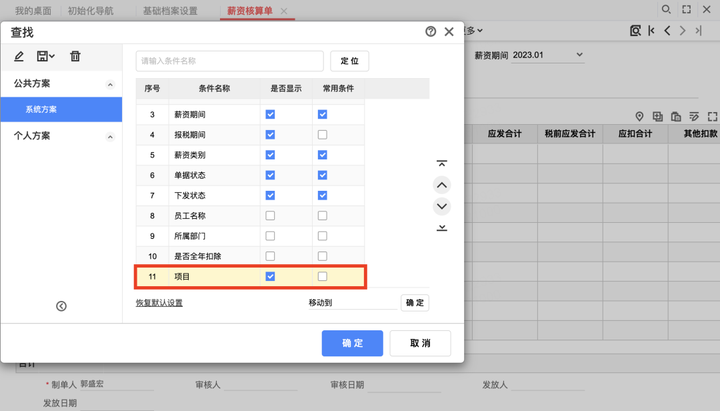Screen dimensions: 720x411
Task: Enable 是否显示 checkbox for 员工名称
Action: [x=270, y=215]
